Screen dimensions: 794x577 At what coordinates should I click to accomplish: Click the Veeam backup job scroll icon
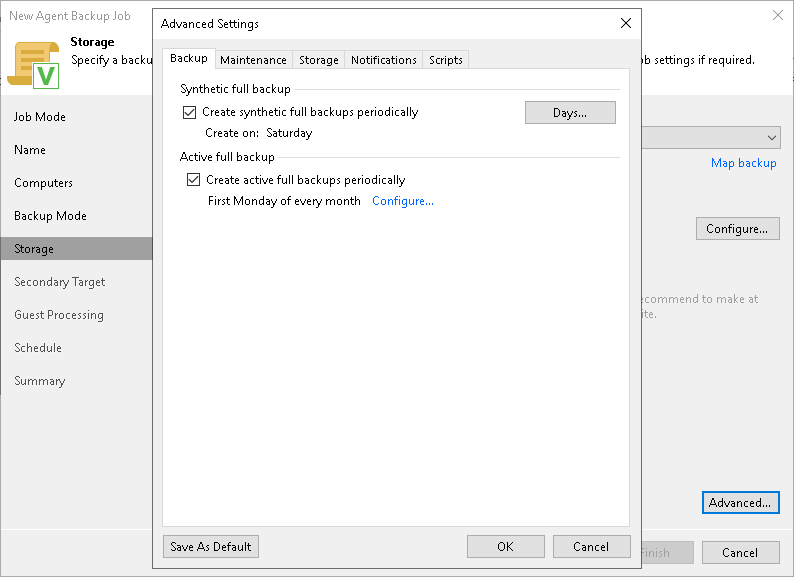click(x=33, y=65)
